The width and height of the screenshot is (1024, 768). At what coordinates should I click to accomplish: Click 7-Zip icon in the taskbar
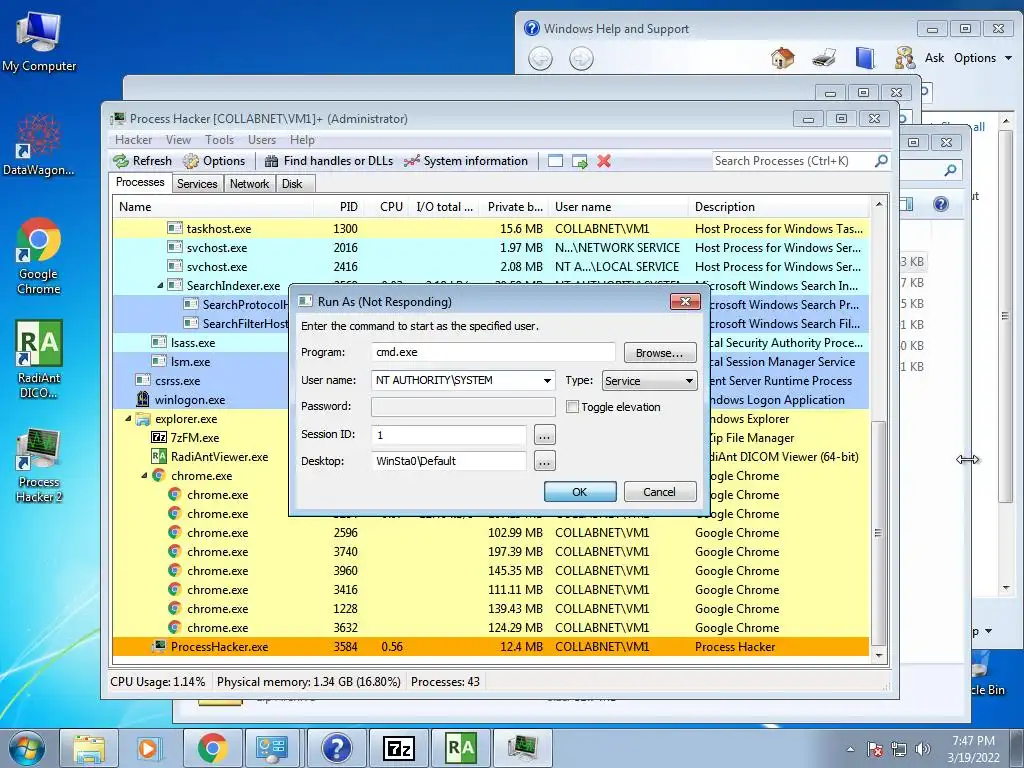(x=399, y=748)
